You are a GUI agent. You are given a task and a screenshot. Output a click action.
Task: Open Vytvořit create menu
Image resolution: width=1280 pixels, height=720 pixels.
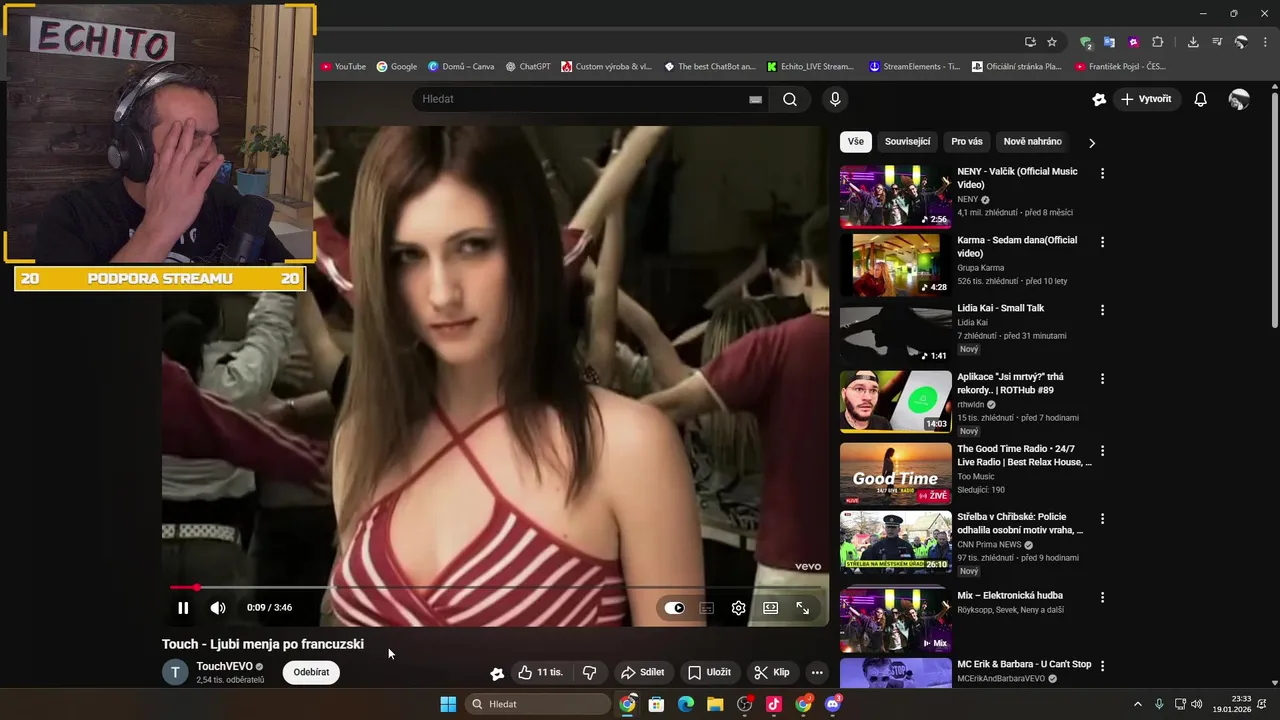pos(1146,99)
